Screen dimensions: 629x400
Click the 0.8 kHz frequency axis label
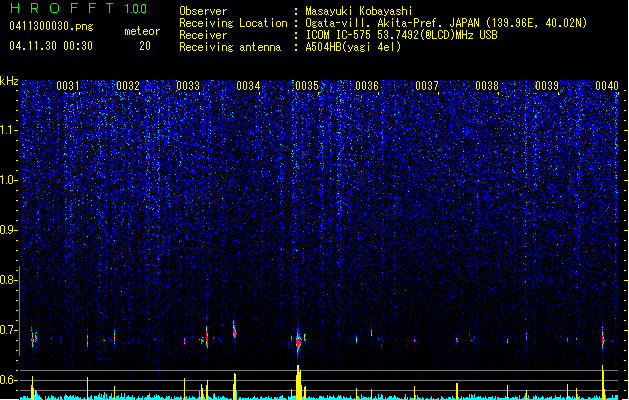tap(8, 280)
